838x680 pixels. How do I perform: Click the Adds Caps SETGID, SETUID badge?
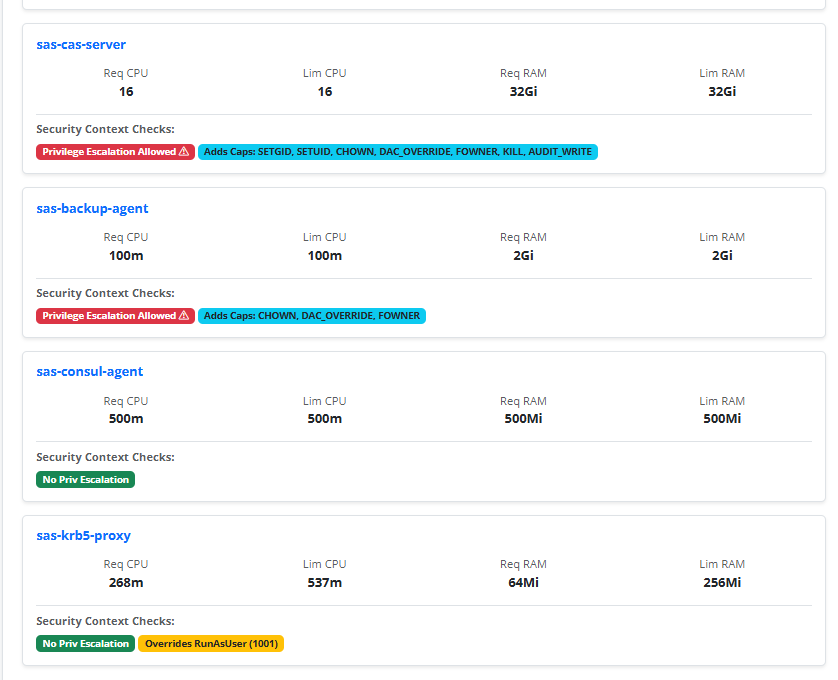[x=398, y=152]
